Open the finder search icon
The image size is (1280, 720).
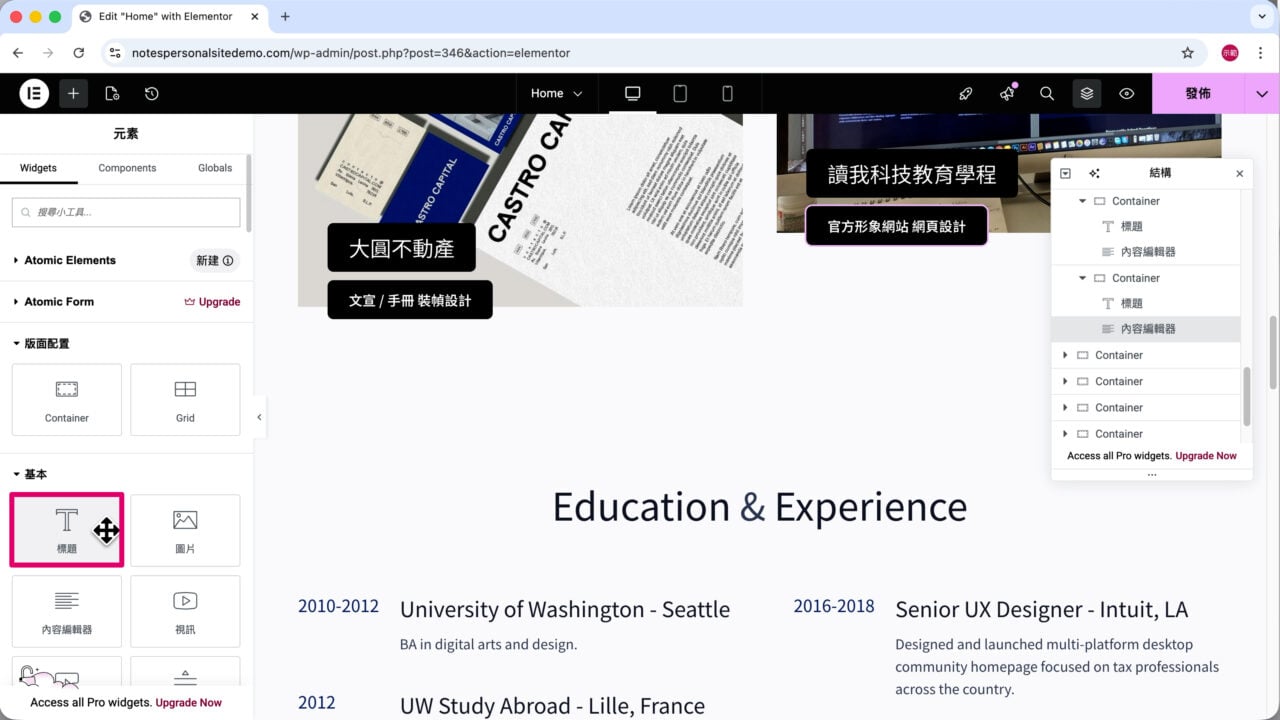point(1047,93)
